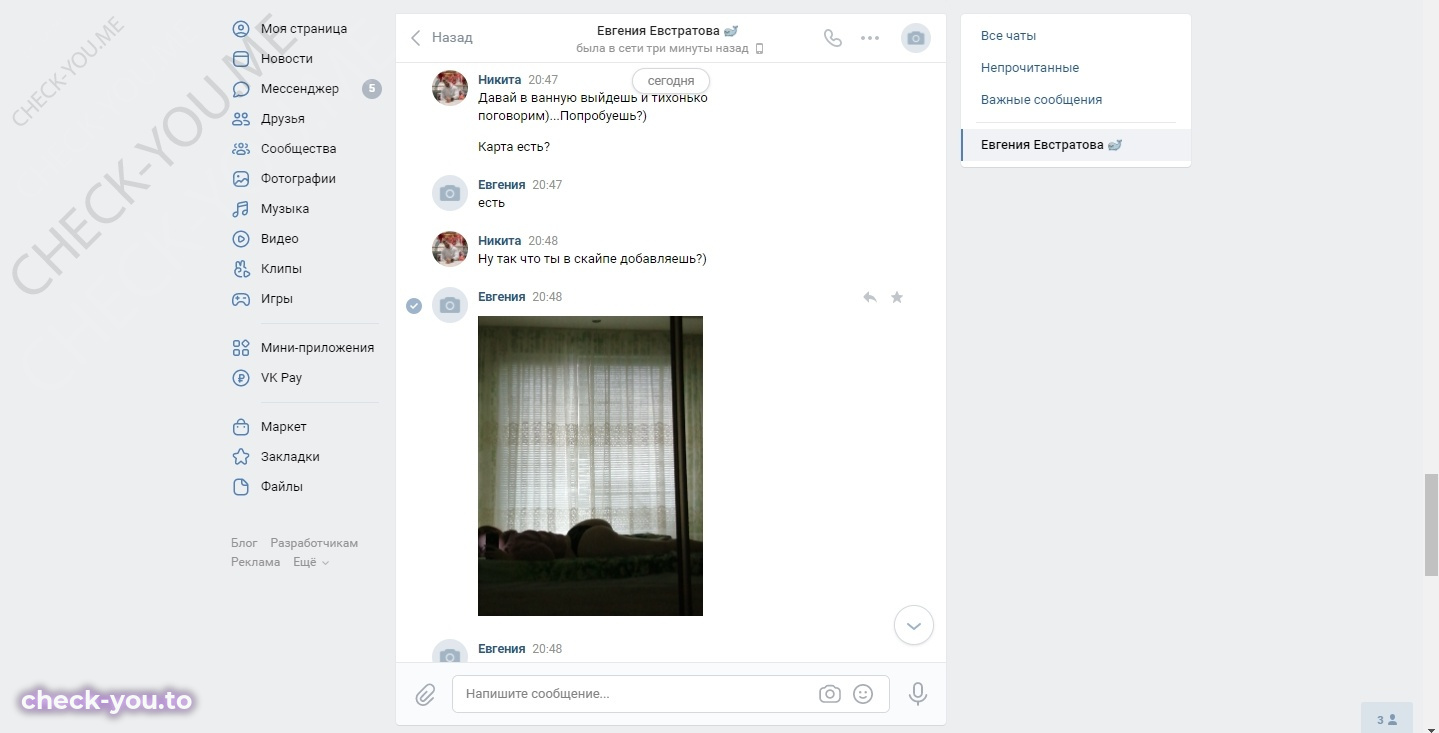The image size is (1439, 733).
Task: Open the three-dots chat actions menu
Action: pos(870,38)
